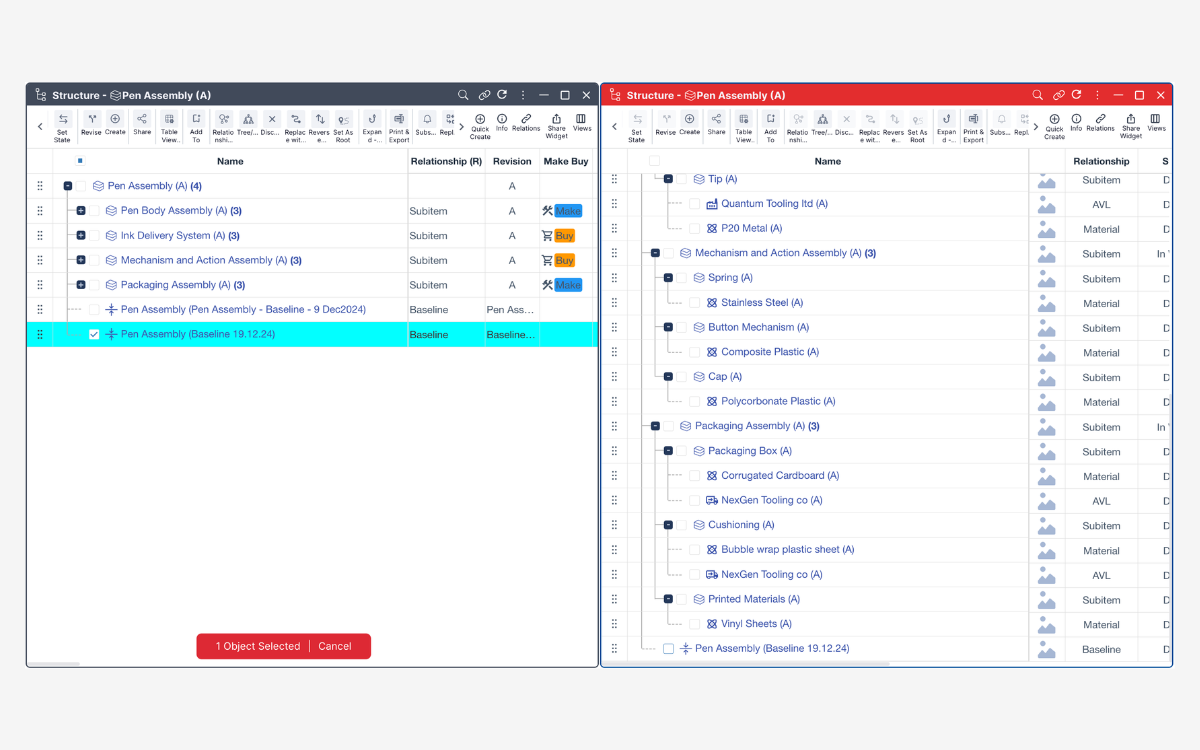Viewport: 1200px width, 750px height.
Task: Click Share Widget in right panel
Action: 1130,125
